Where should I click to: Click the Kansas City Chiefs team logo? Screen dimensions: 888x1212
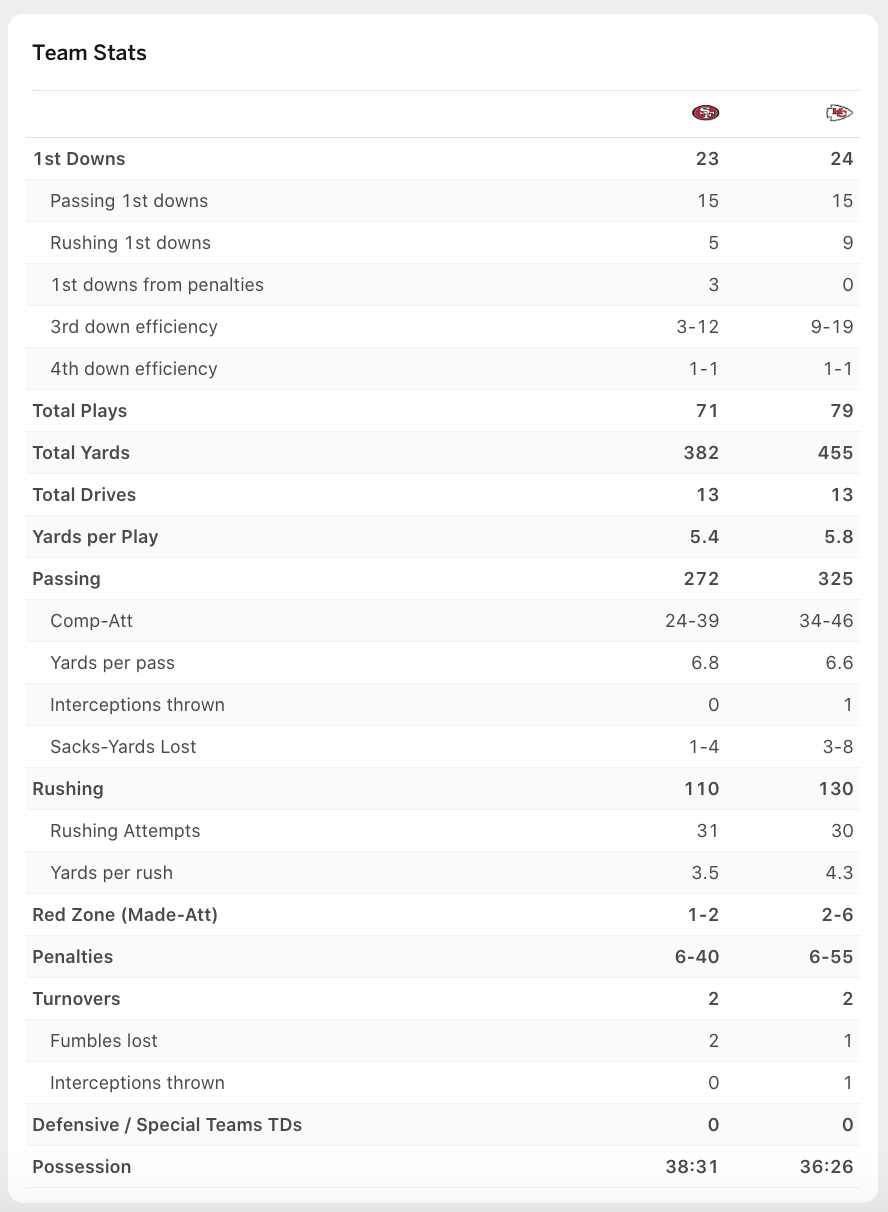coord(839,113)
